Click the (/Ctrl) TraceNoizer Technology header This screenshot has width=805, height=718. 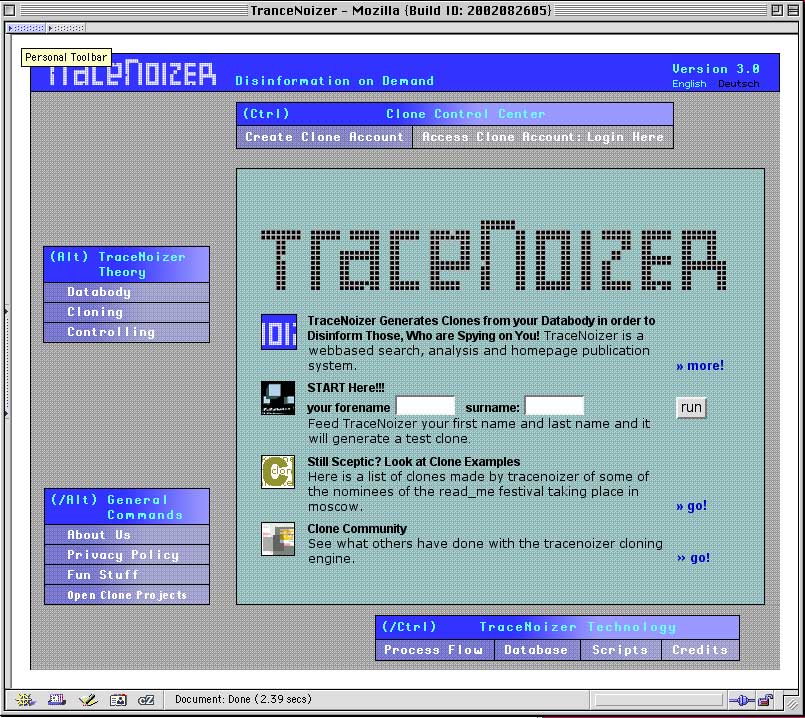pos(558,627)
